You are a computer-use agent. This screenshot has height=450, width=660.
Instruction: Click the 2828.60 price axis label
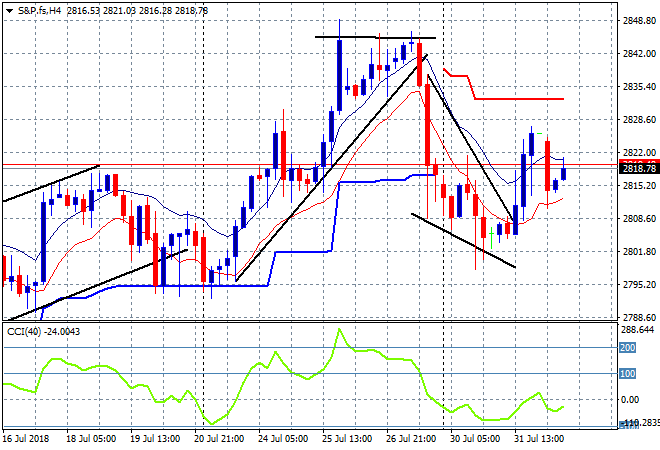click(x=639, y=120)
